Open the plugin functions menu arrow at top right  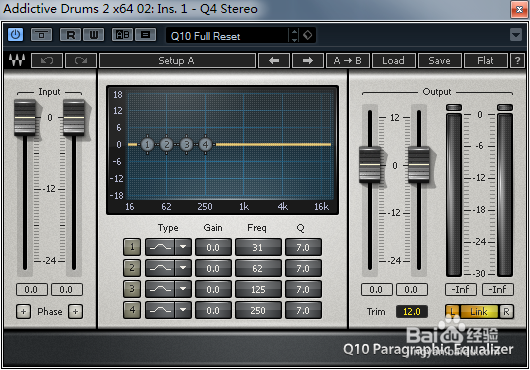point(515,34)
